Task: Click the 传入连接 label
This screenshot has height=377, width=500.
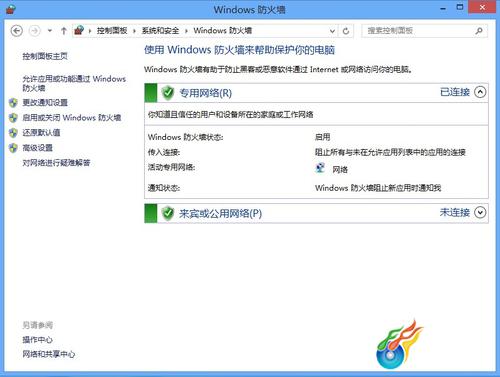Action: click(x=164, y=152)
